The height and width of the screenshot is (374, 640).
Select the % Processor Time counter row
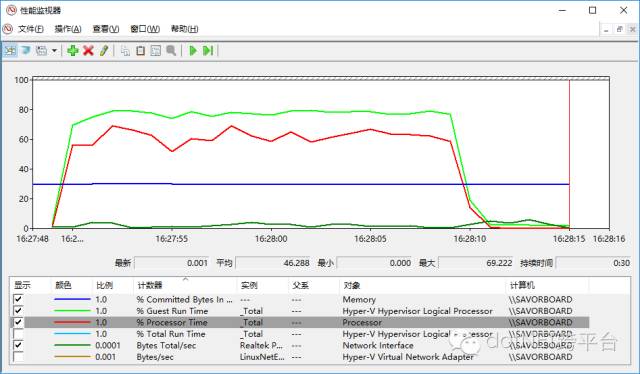300,322
